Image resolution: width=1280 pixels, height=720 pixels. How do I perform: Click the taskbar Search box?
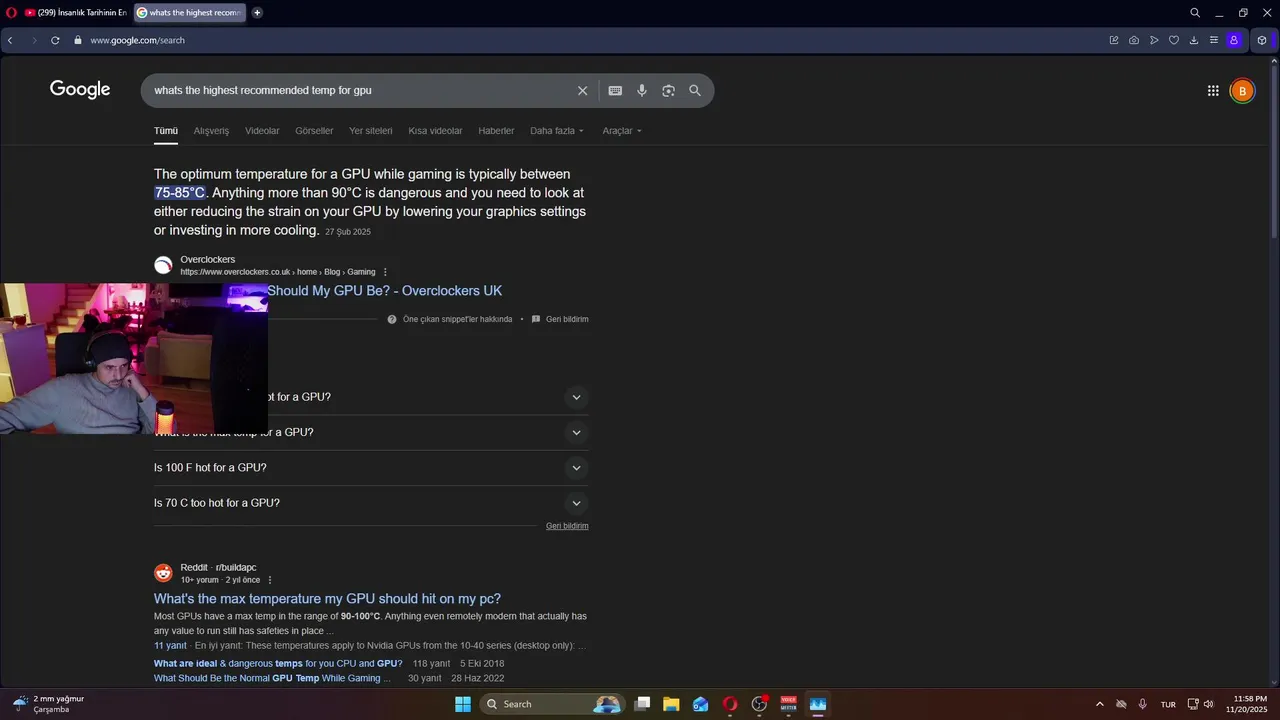pos(552,704)
